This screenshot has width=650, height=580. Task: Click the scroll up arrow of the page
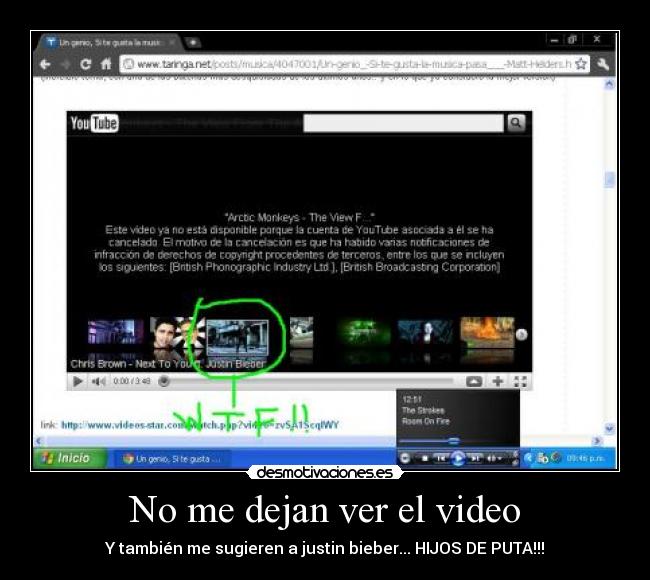pos(609,84)
